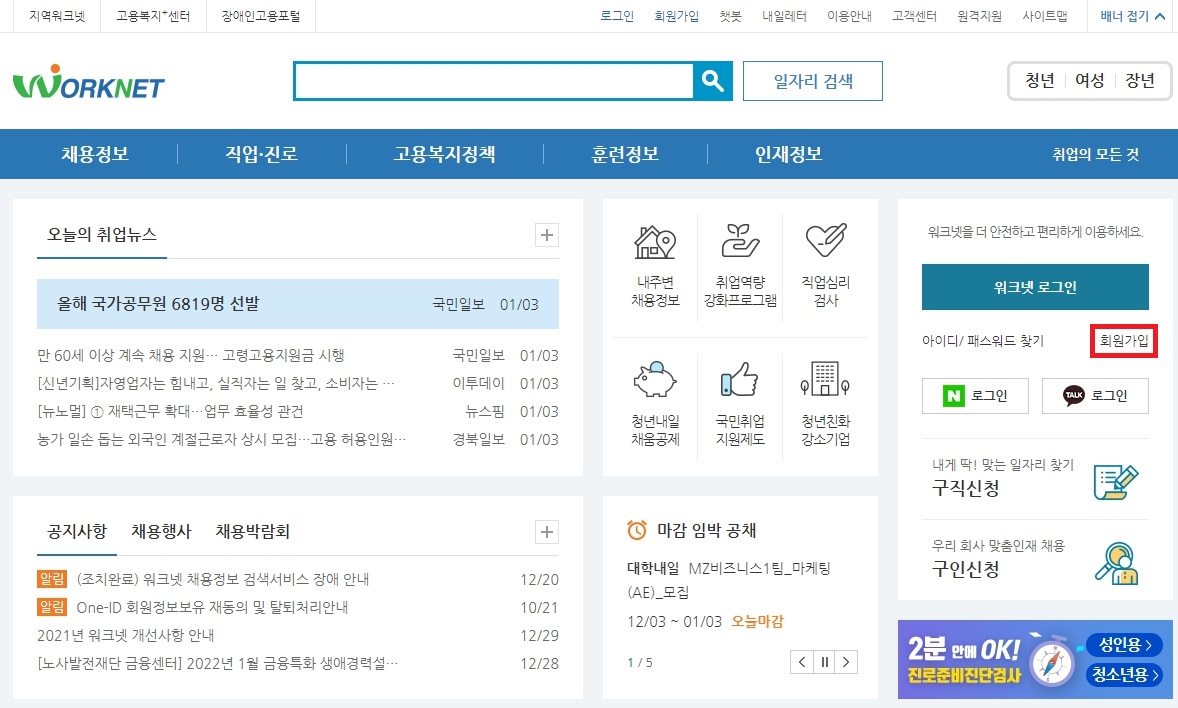This screenshot has width=1178, height=708.
Task: Open 고객센터 in top bar
Action: pyautogui.click(x=914, y=16)
